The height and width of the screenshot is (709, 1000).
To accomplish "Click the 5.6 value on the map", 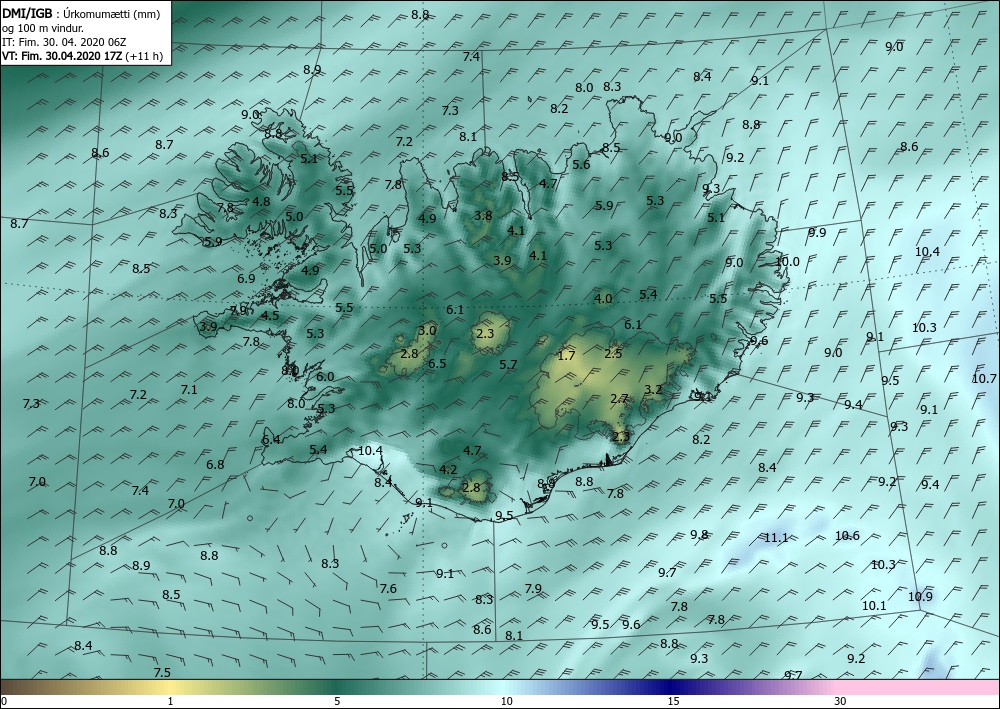I will coord(581,164).
